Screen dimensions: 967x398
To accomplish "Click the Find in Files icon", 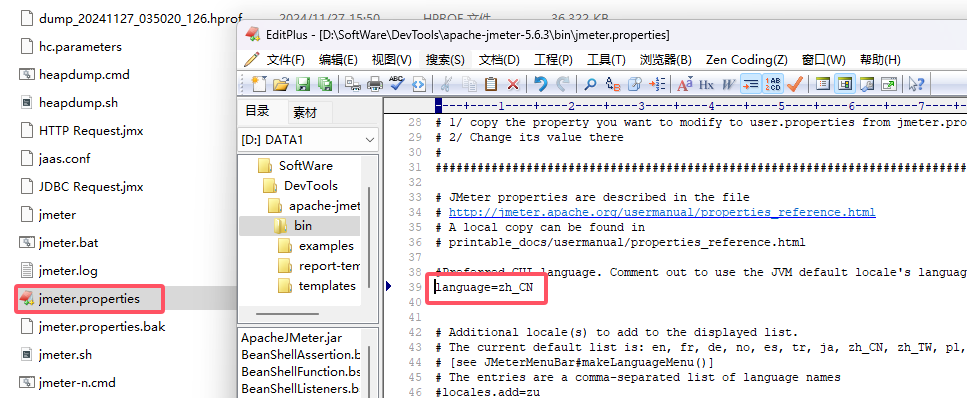I will (x=635, y=83).
